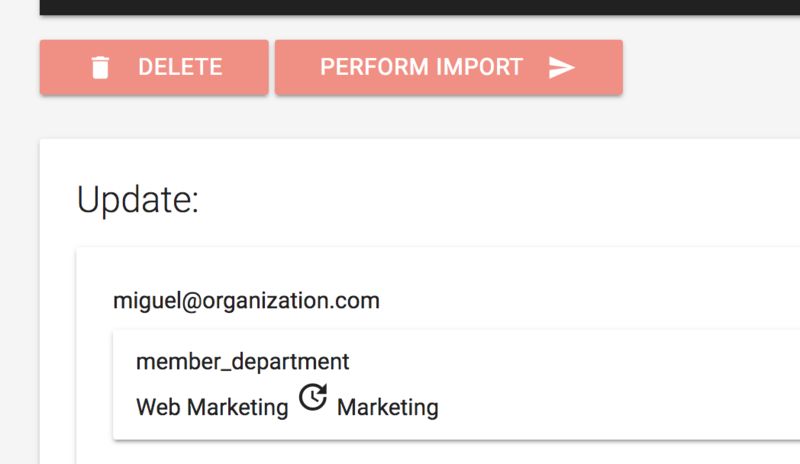Click empty space right of PERFORM IMPORT
Screen dimensions: 800x464
click(x=710, y=68)
